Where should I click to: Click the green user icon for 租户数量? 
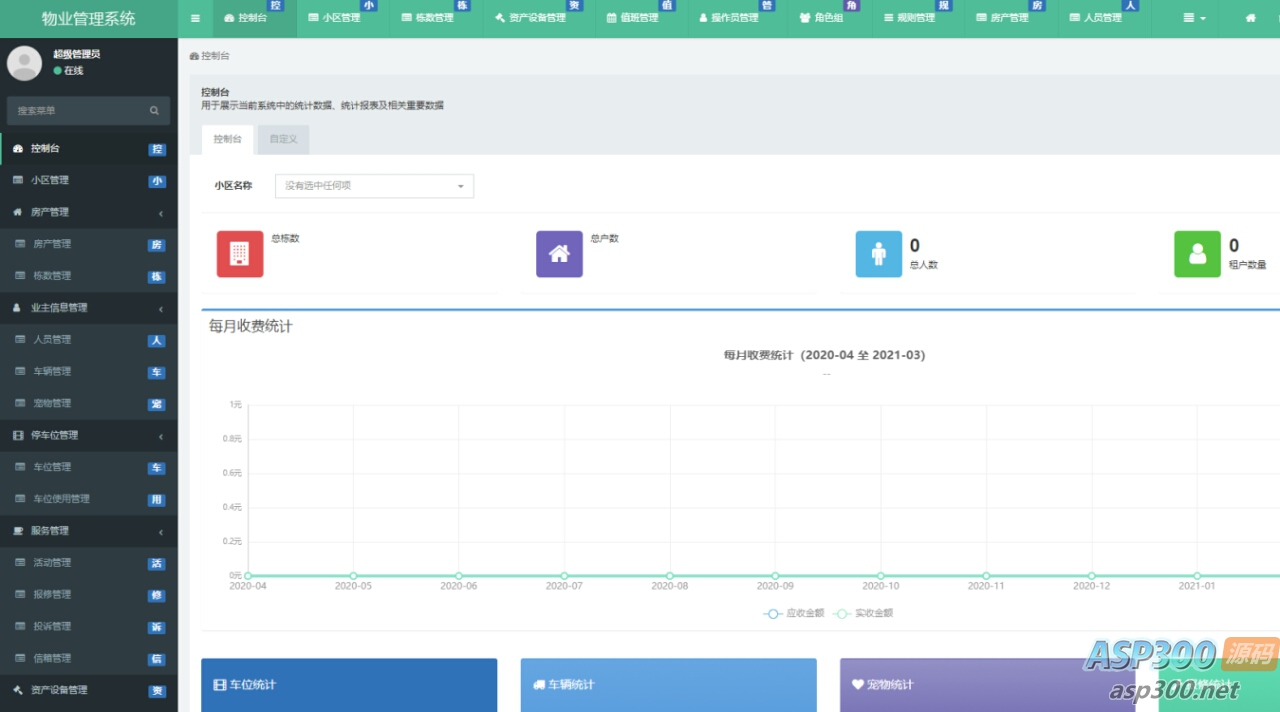[1197, 254]
